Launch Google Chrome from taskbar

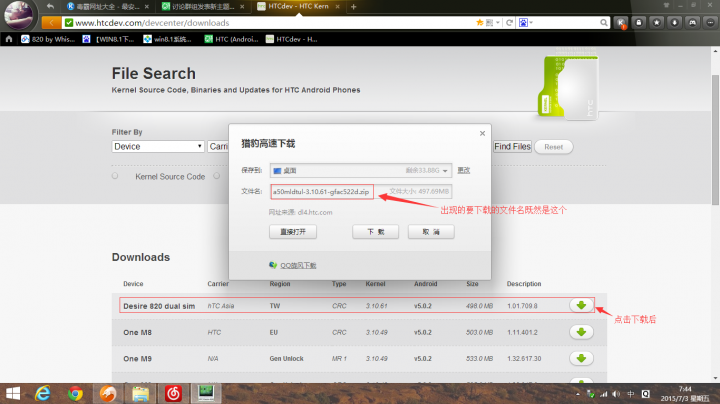75,393
